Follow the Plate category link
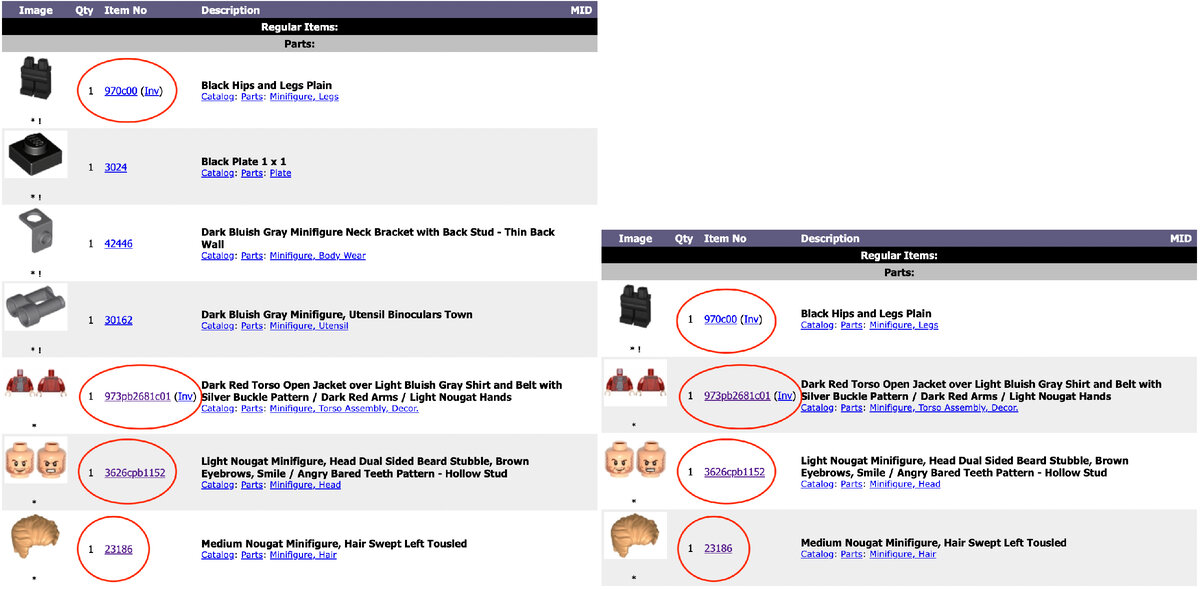Viewport: 1200px width, 589px height. tap(280, 173)
